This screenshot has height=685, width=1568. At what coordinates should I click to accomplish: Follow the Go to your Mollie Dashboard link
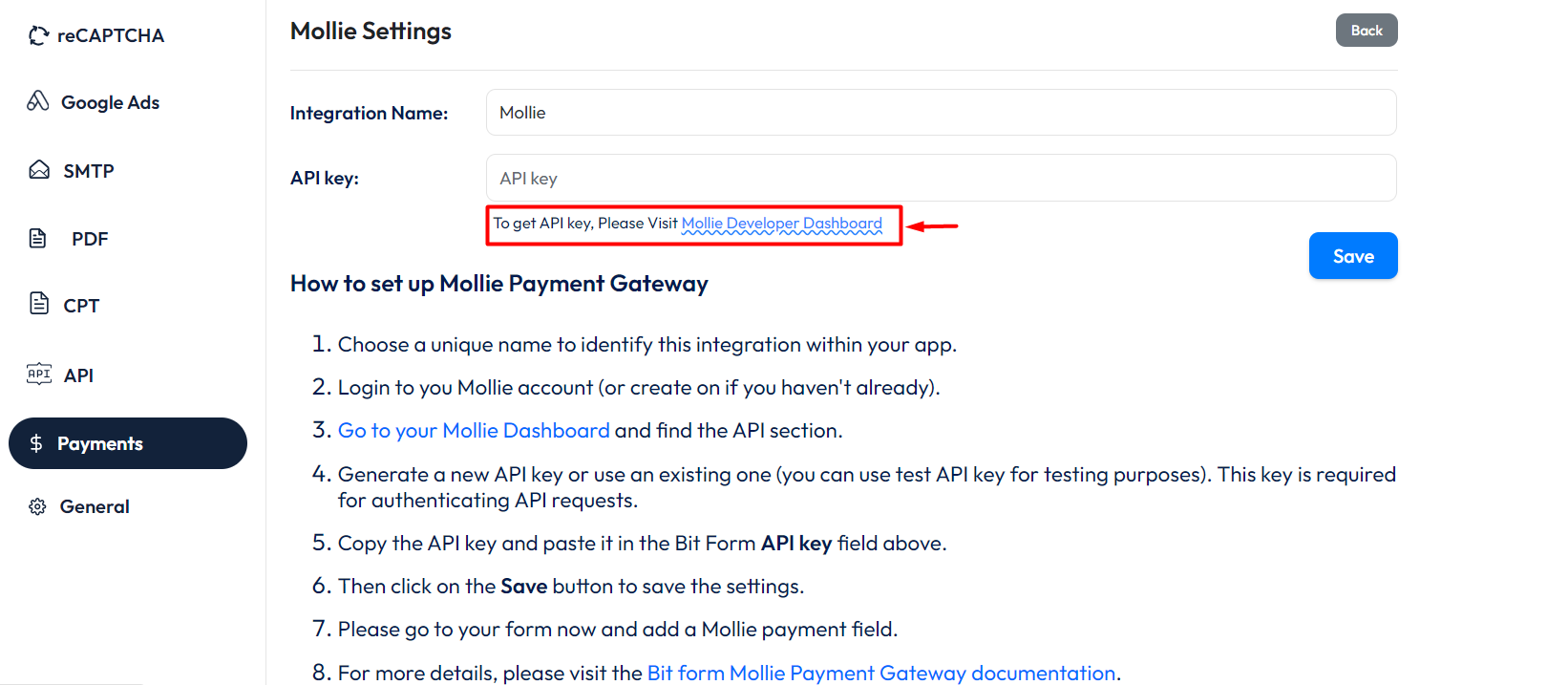[x=474, y=431]
